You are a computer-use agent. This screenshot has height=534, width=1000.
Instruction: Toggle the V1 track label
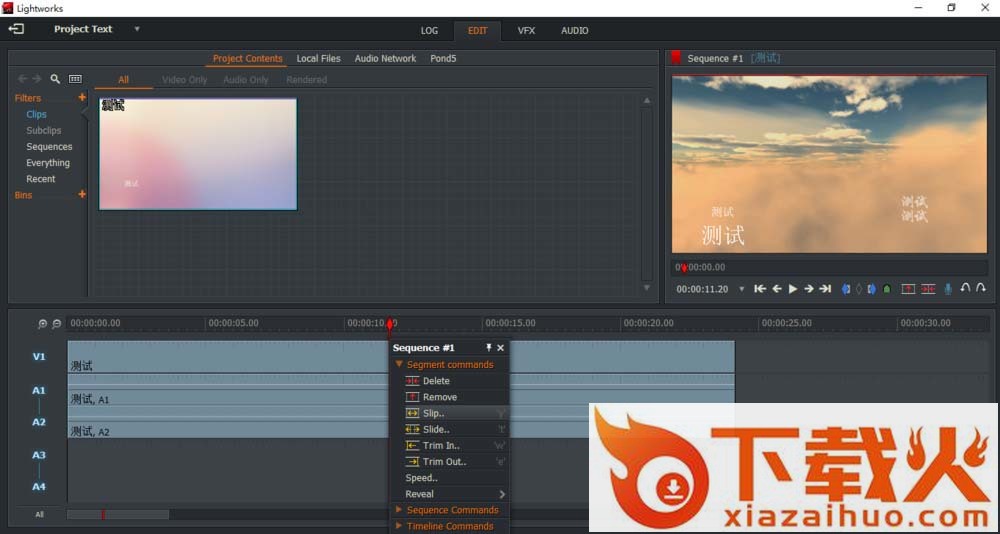pos(39,357)
